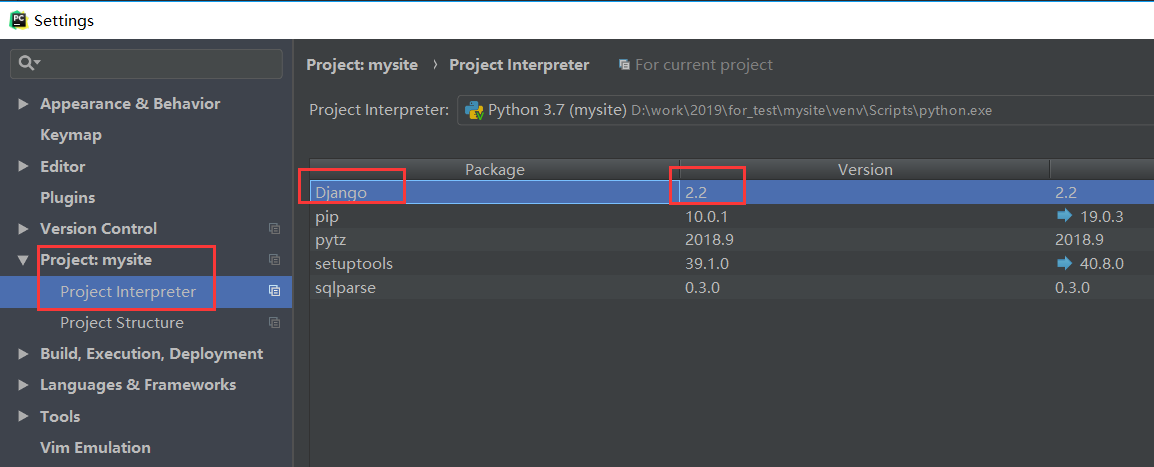1154x467 pixels.
Task: Go to Vim Emulation settings
Action: coord(95,448)
